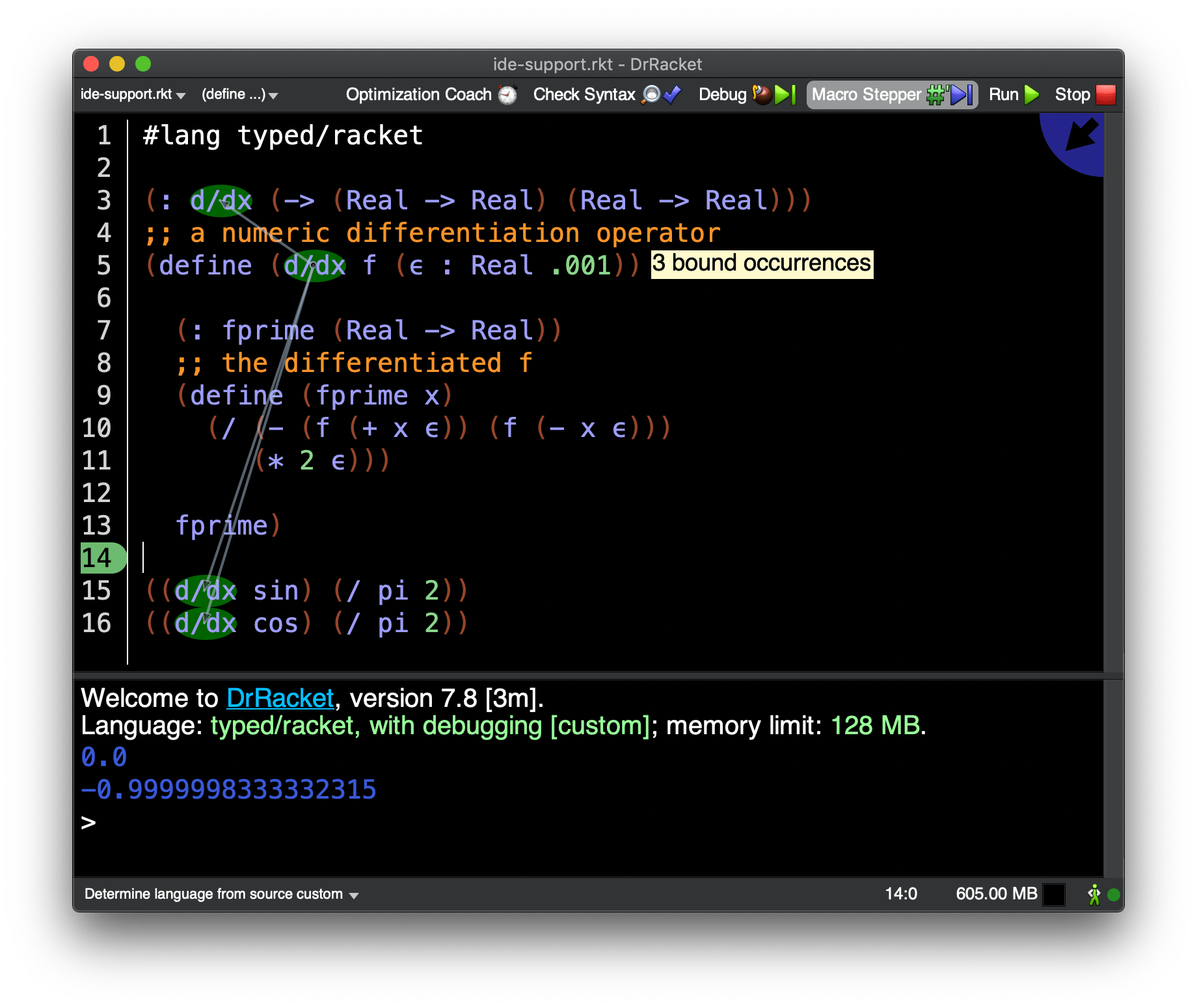This screenshot has height=1008, width=1197.
Task: Open the language chooser in the status bar
Action: 221,894
